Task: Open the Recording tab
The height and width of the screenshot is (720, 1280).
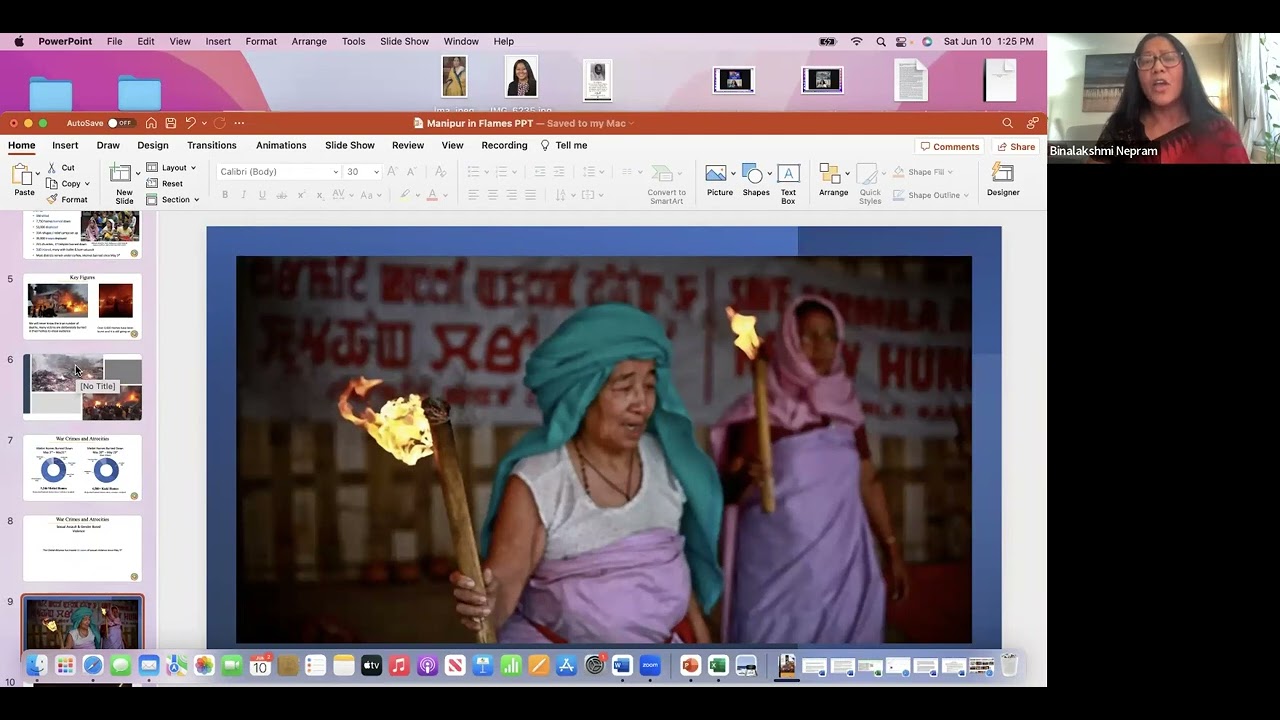Action: (x=504, y=145)
